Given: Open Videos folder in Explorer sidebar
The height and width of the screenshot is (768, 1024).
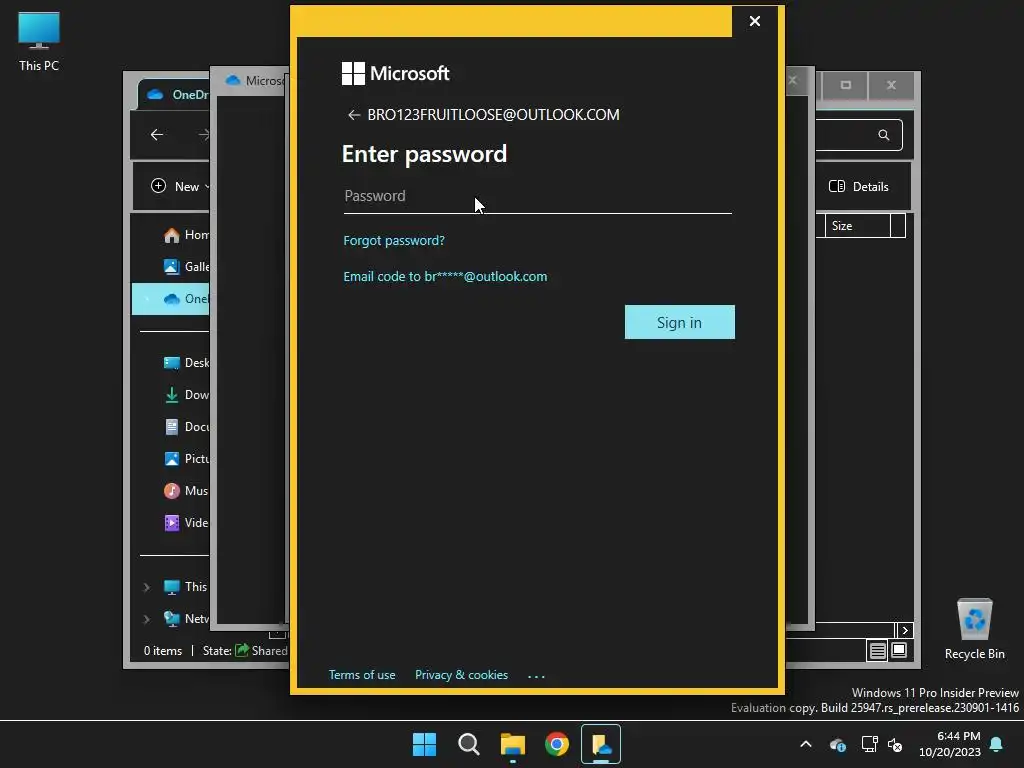Looking at the screenshot, I should click(x=186, y=522).
